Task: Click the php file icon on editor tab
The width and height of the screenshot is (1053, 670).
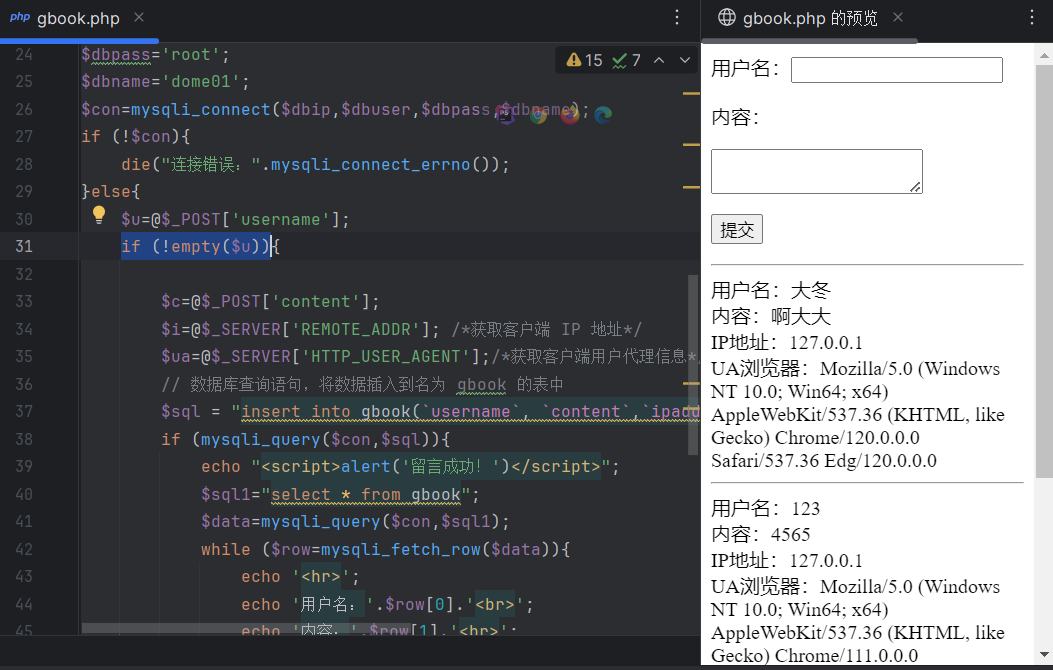Action: 20,17
